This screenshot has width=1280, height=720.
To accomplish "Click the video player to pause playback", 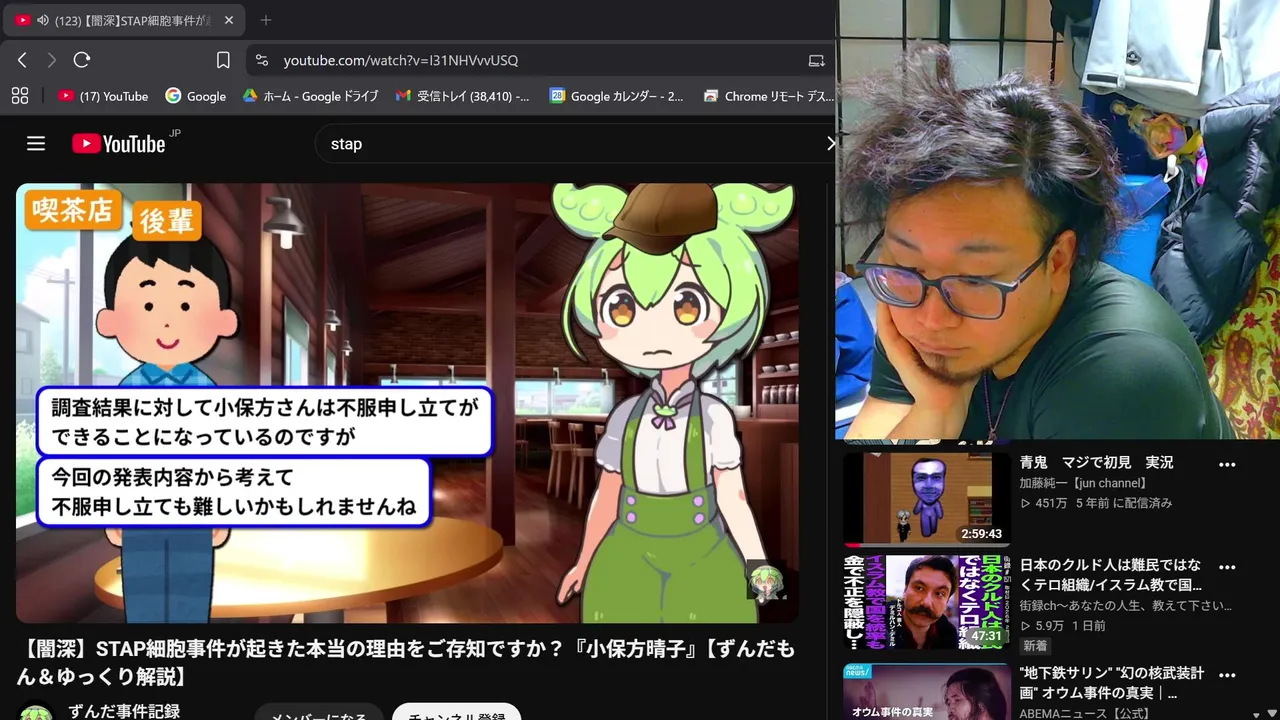I will click(407, 403).
